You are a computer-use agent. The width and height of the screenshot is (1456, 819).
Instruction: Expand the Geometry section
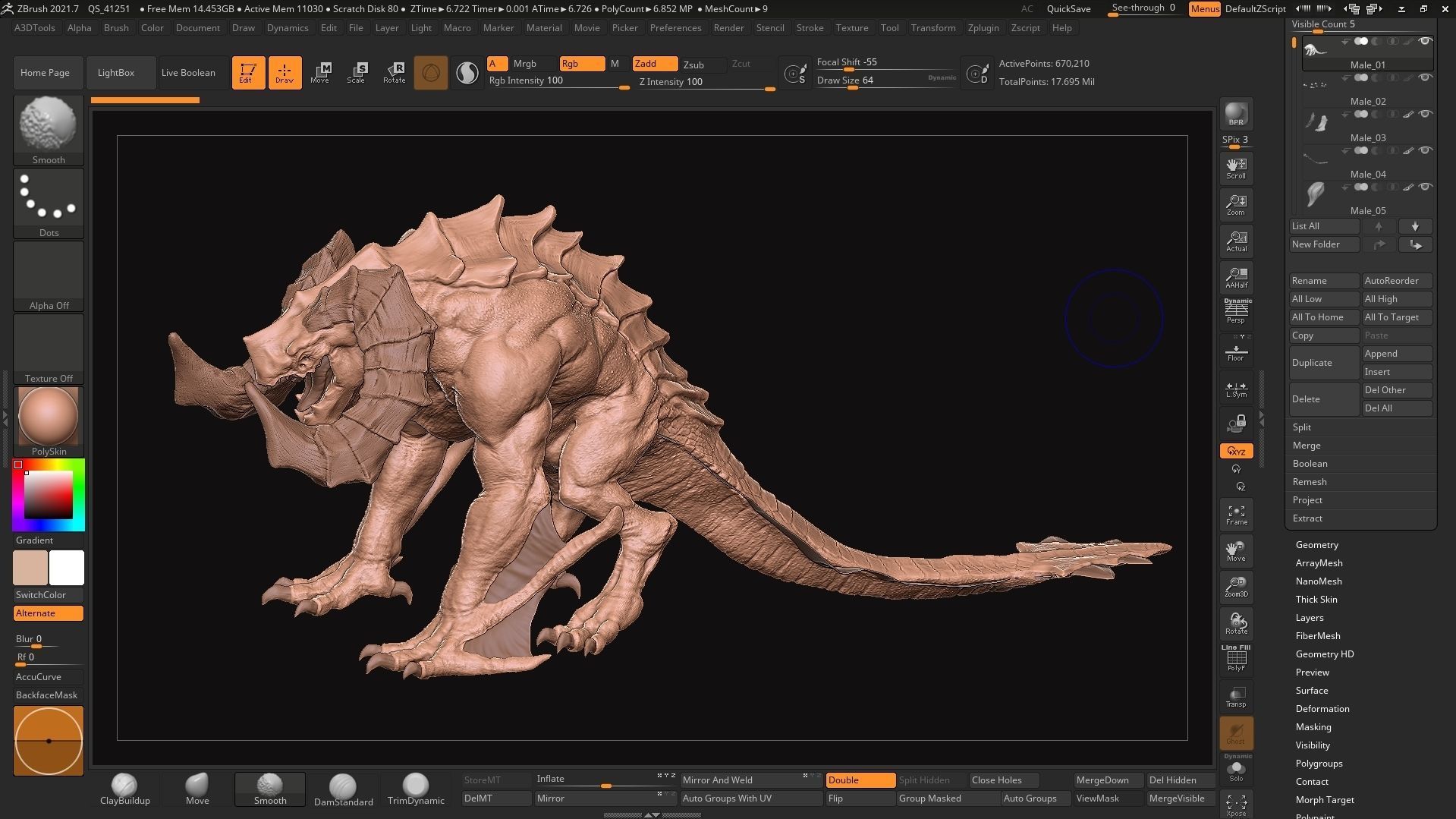pos(1316,544)
